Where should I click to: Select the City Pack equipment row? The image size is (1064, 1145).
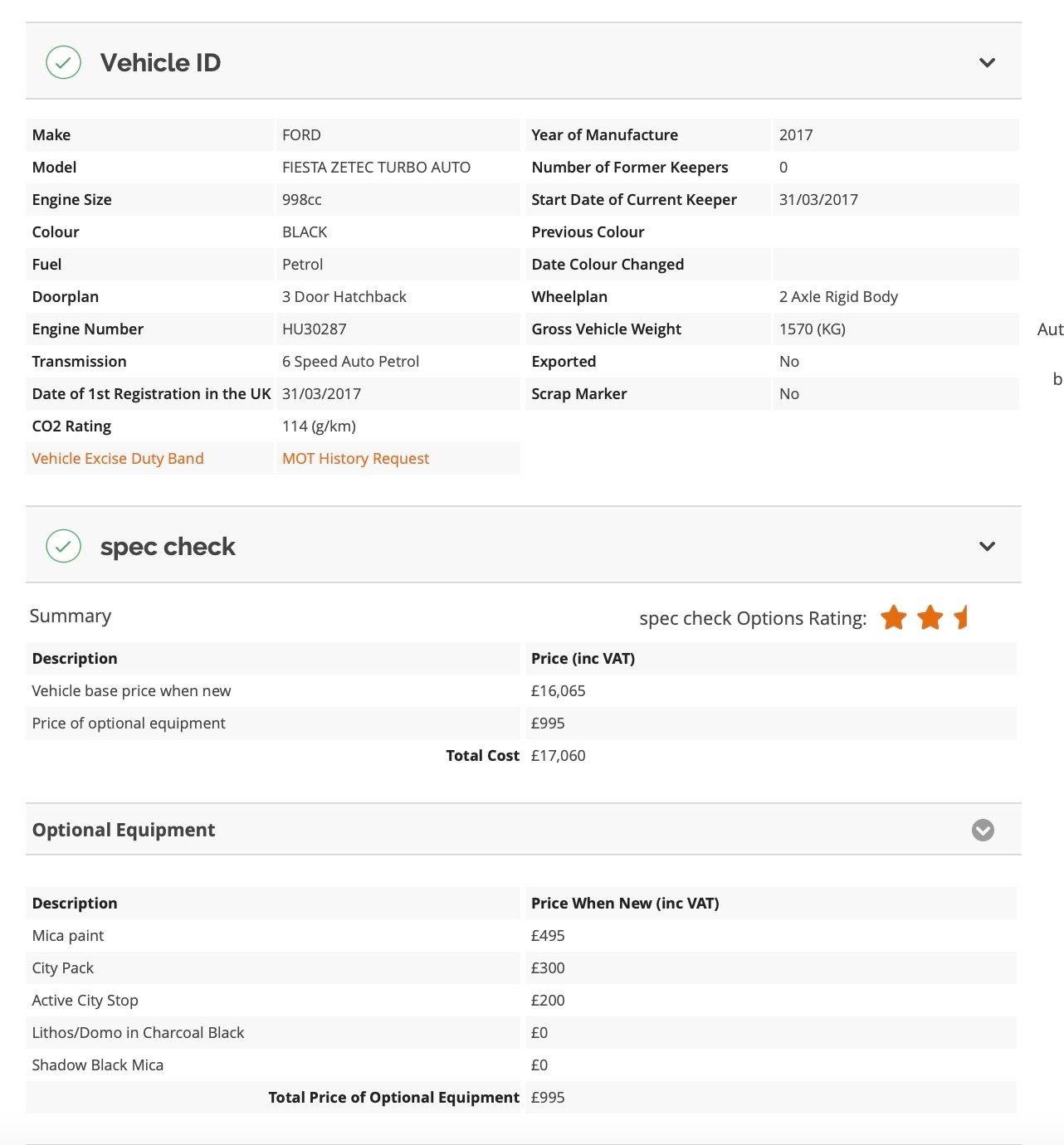[x=521, y=967]
